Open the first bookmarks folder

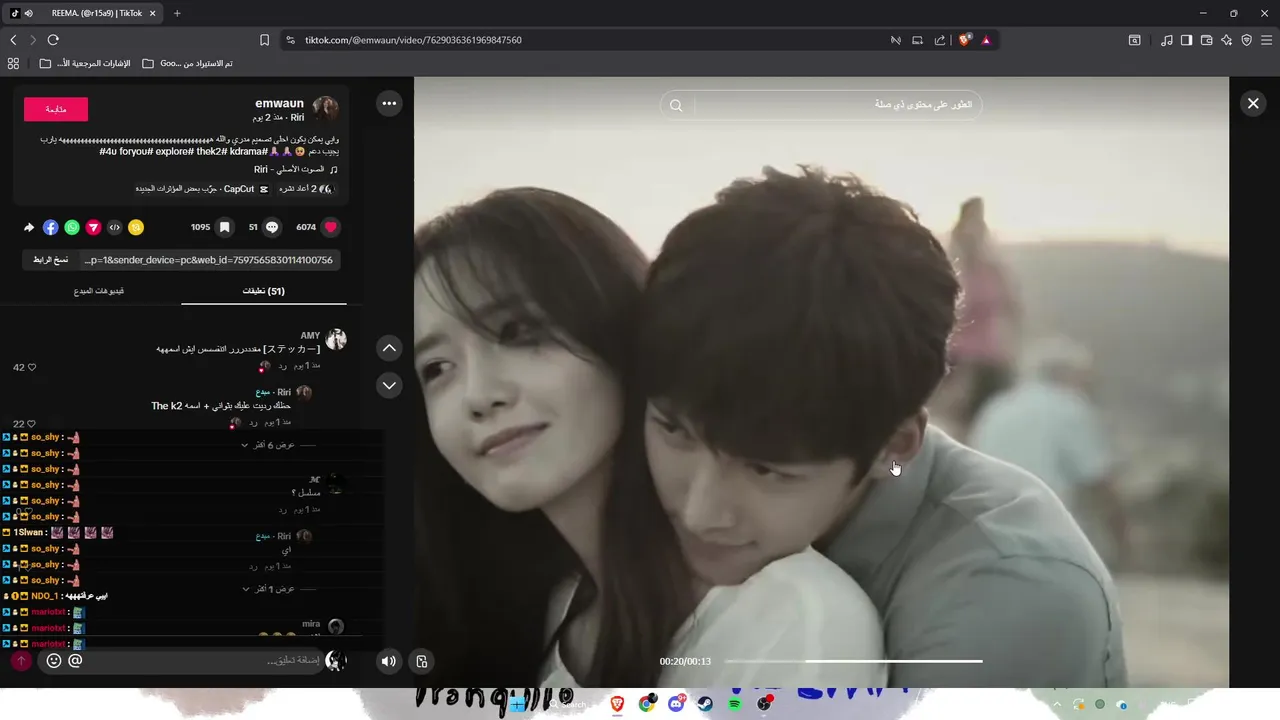pos(84,63)
